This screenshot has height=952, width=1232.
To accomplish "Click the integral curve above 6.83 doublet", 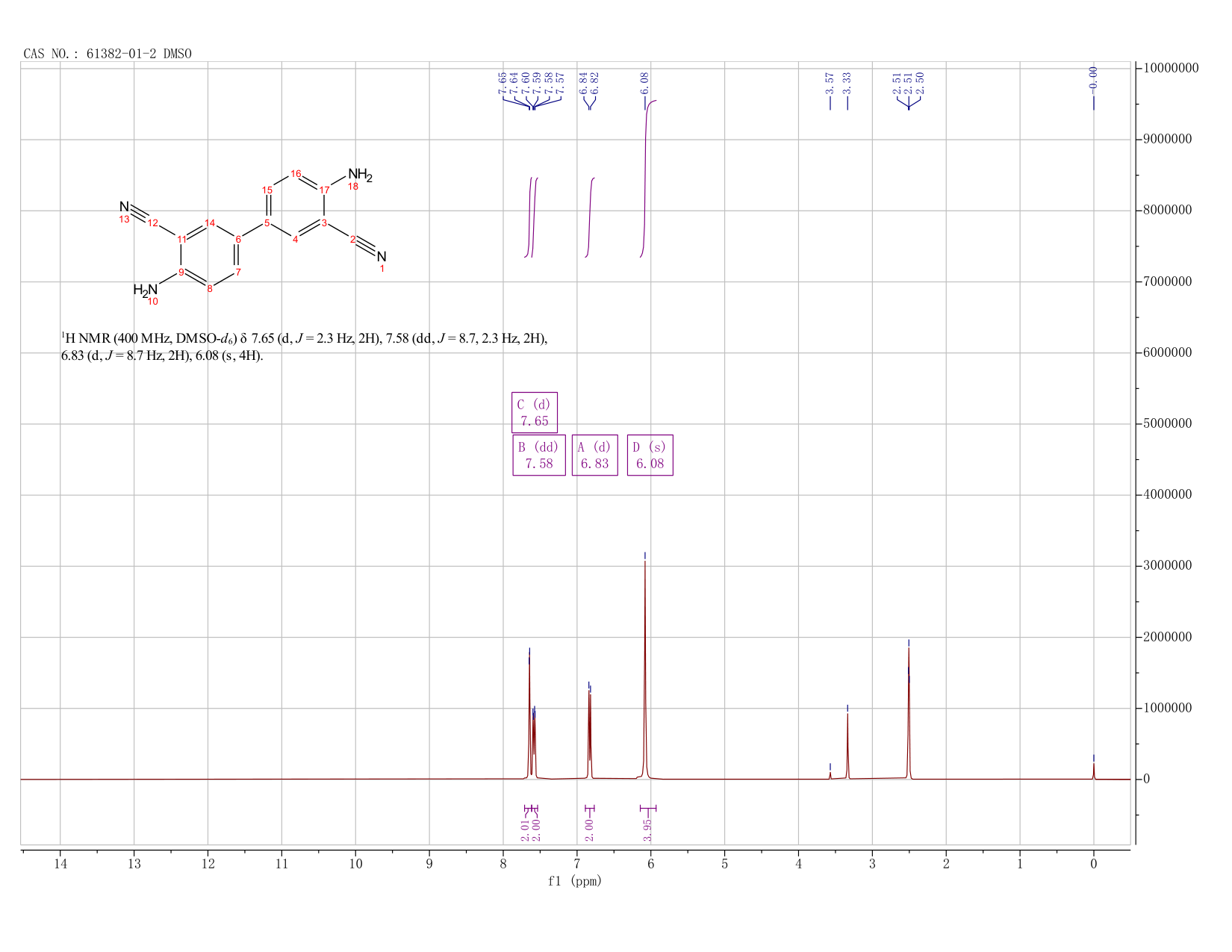I will tap(590, 217).
